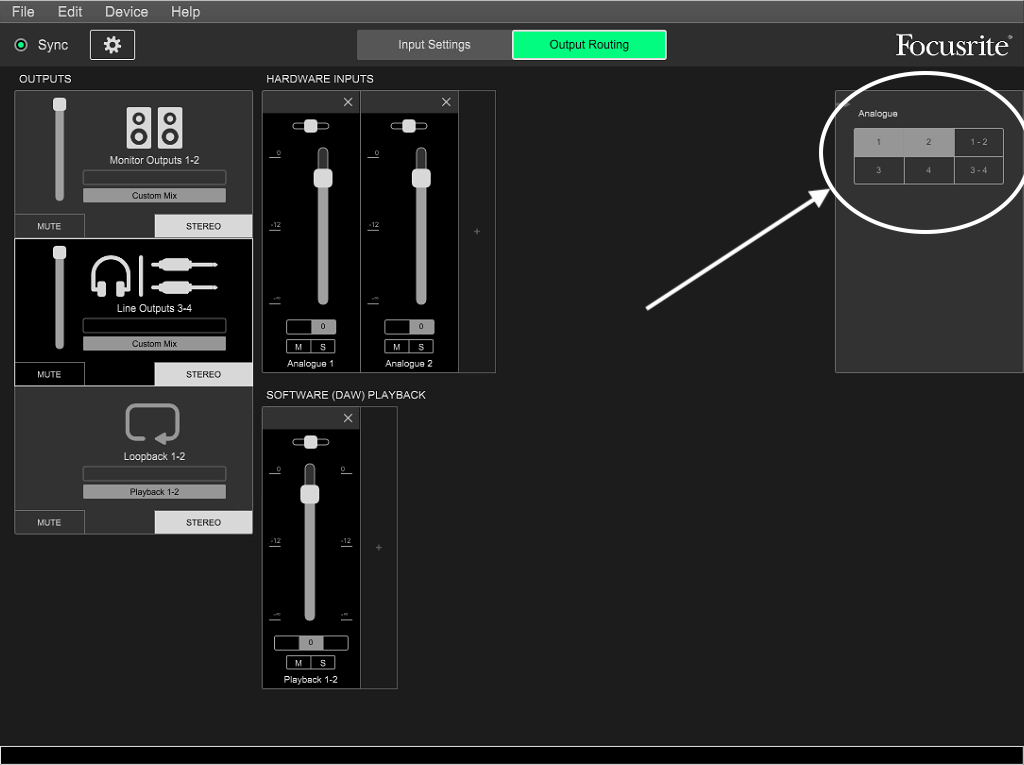1024x765 pixels.
Task: Remove the Analogue 1 channel with X
Action: tap(348, 102)
